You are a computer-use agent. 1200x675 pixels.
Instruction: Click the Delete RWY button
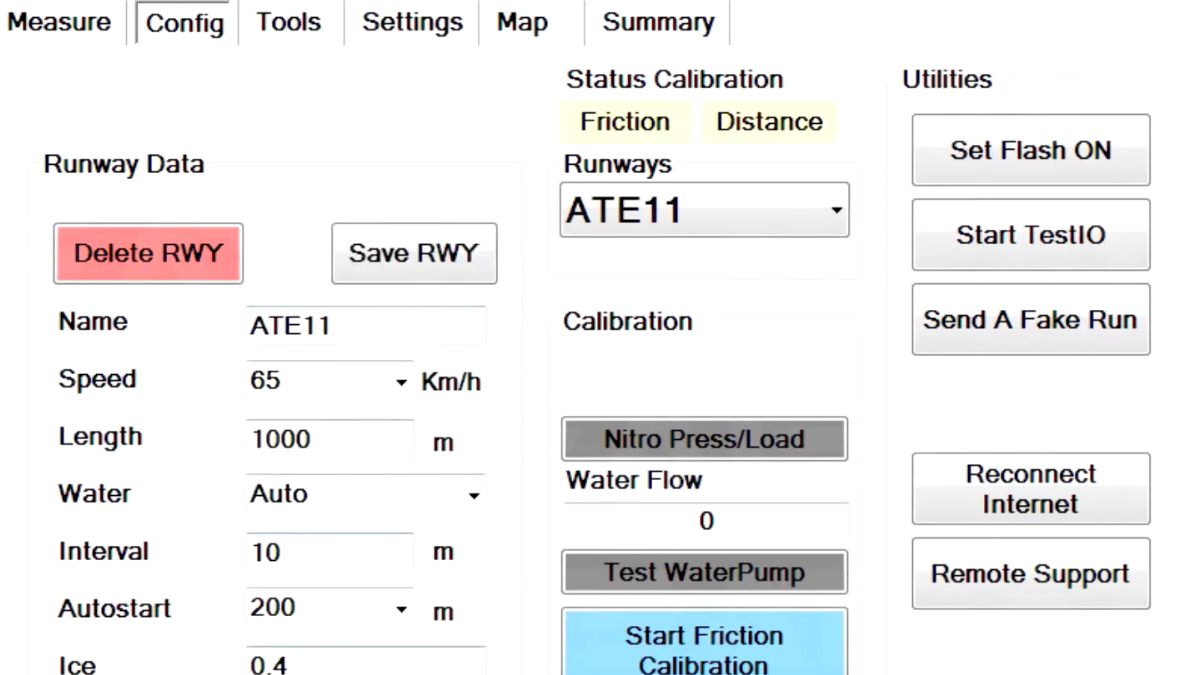[147, 253]
